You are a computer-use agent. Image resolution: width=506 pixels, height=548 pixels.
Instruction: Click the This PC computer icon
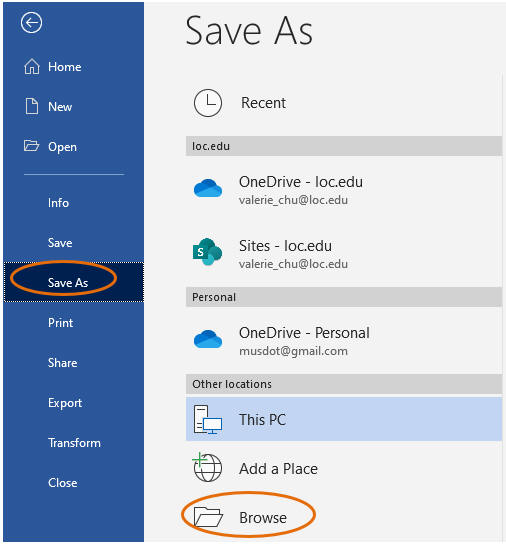click(x=208, y=420)
